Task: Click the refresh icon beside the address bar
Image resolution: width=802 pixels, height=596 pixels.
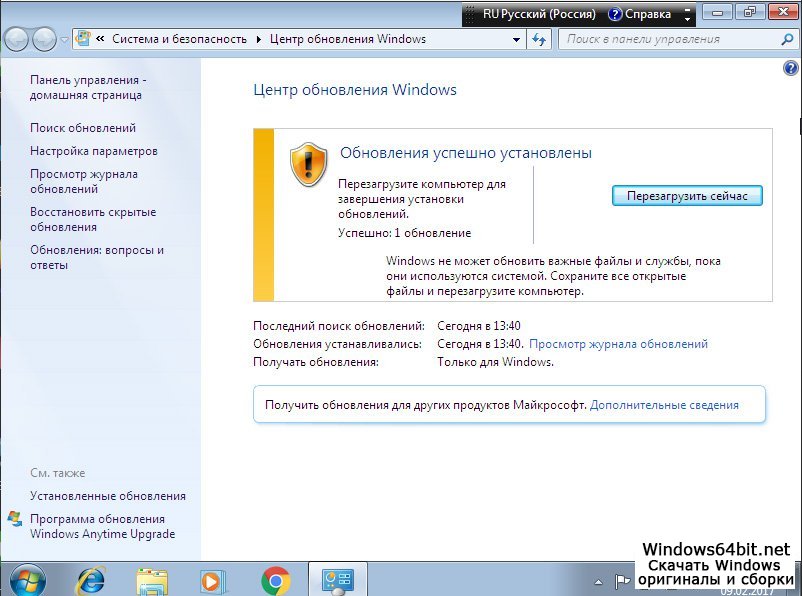Action: (x=540, y=40)
